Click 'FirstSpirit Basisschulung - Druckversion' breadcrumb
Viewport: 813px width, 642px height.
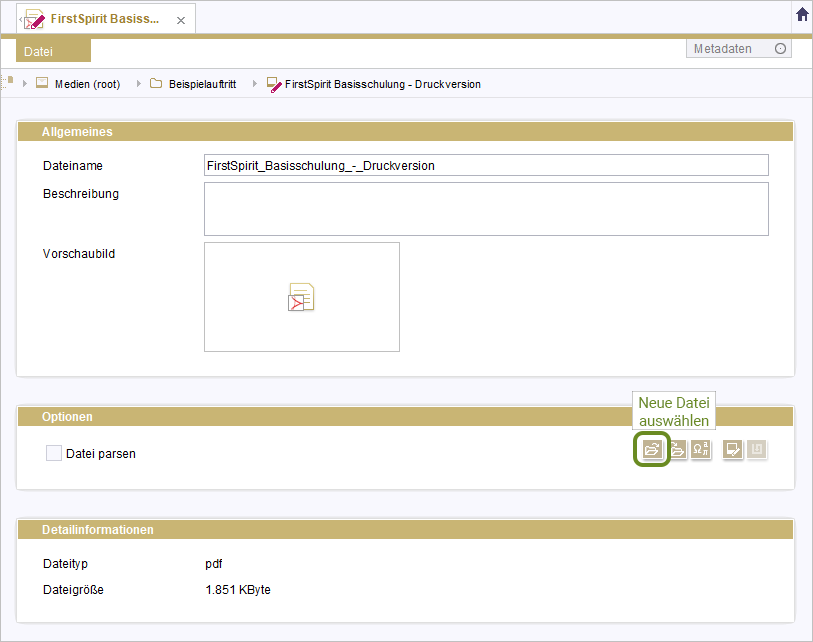(x=383, y=84)
